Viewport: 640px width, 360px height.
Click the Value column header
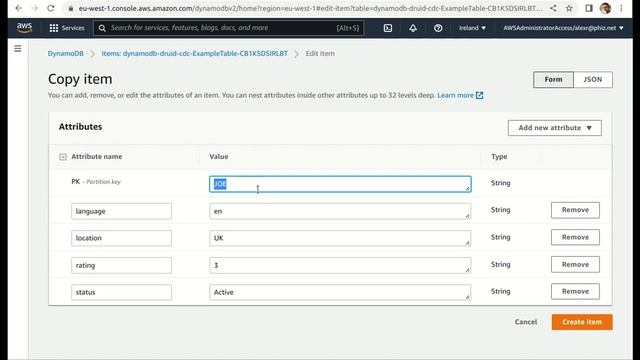(x=219, y=157)
